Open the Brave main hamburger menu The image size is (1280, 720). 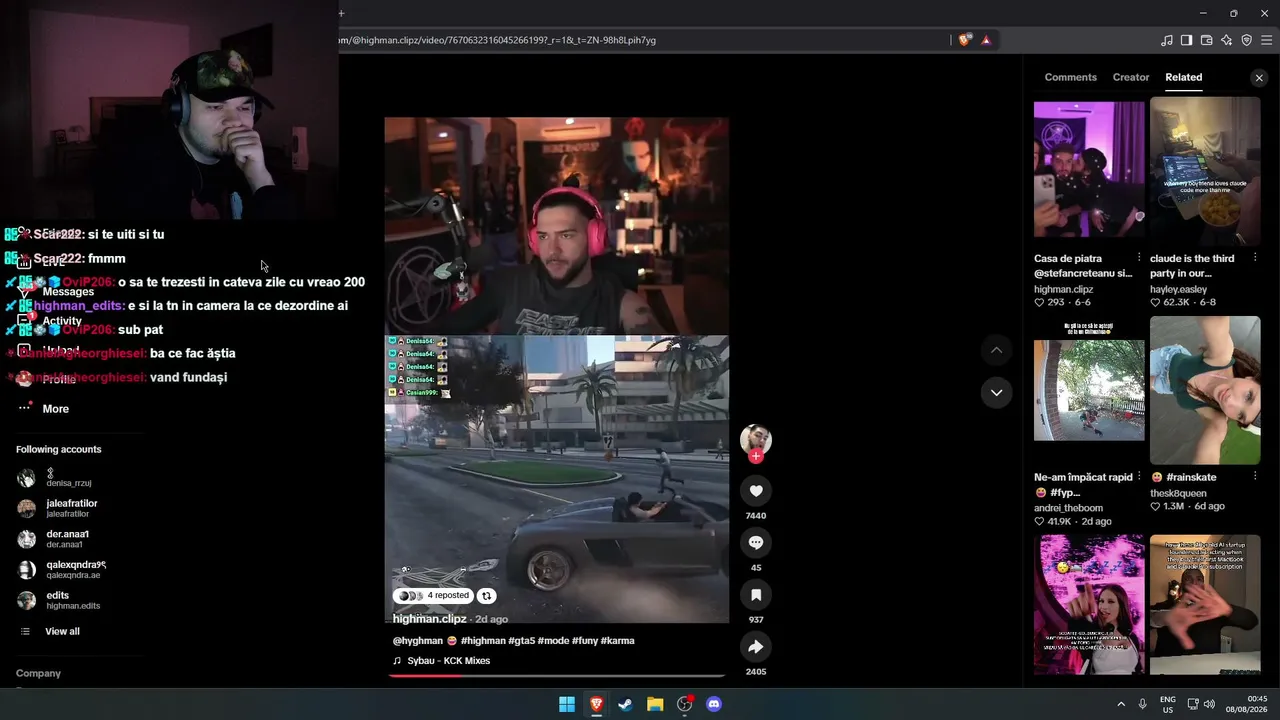tap(1267, 40)
